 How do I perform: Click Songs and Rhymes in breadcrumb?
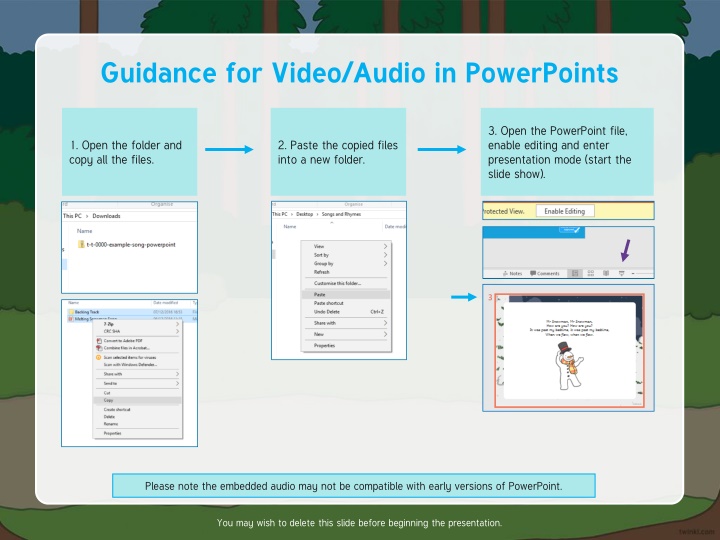pos(341,214)
